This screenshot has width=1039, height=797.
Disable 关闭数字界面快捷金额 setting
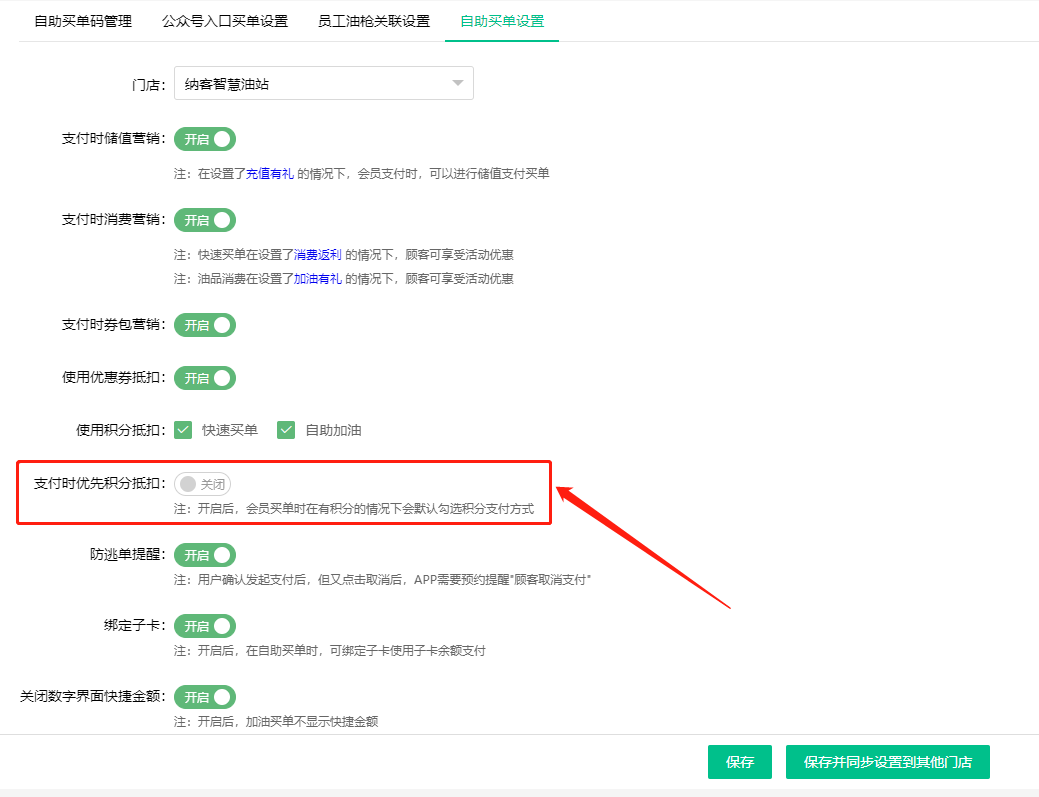204,697
